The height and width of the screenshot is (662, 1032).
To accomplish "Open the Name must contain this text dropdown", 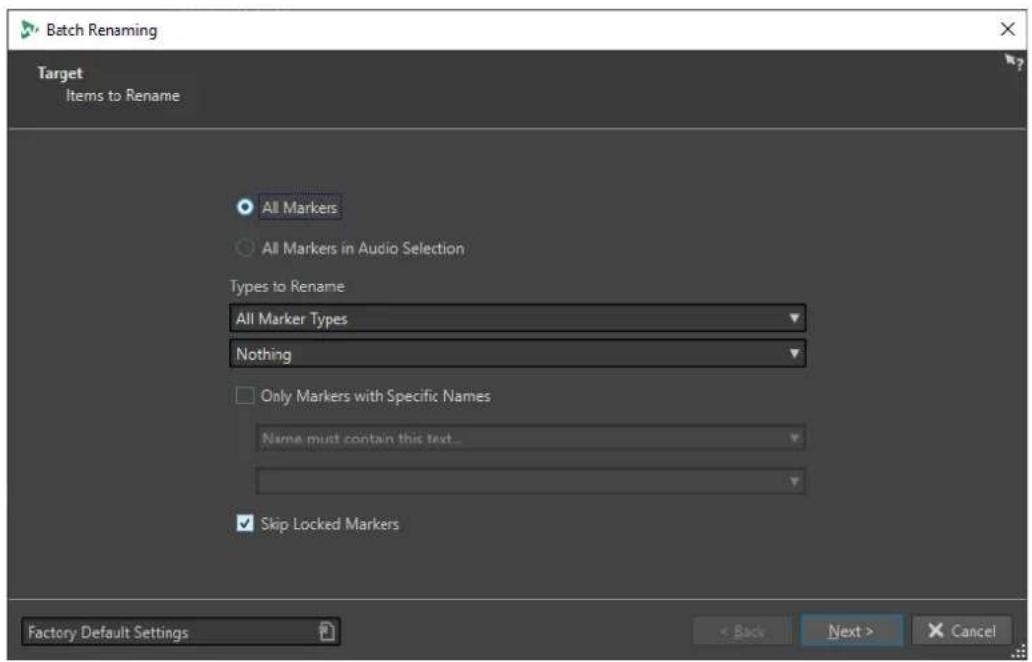I will 530,438.
